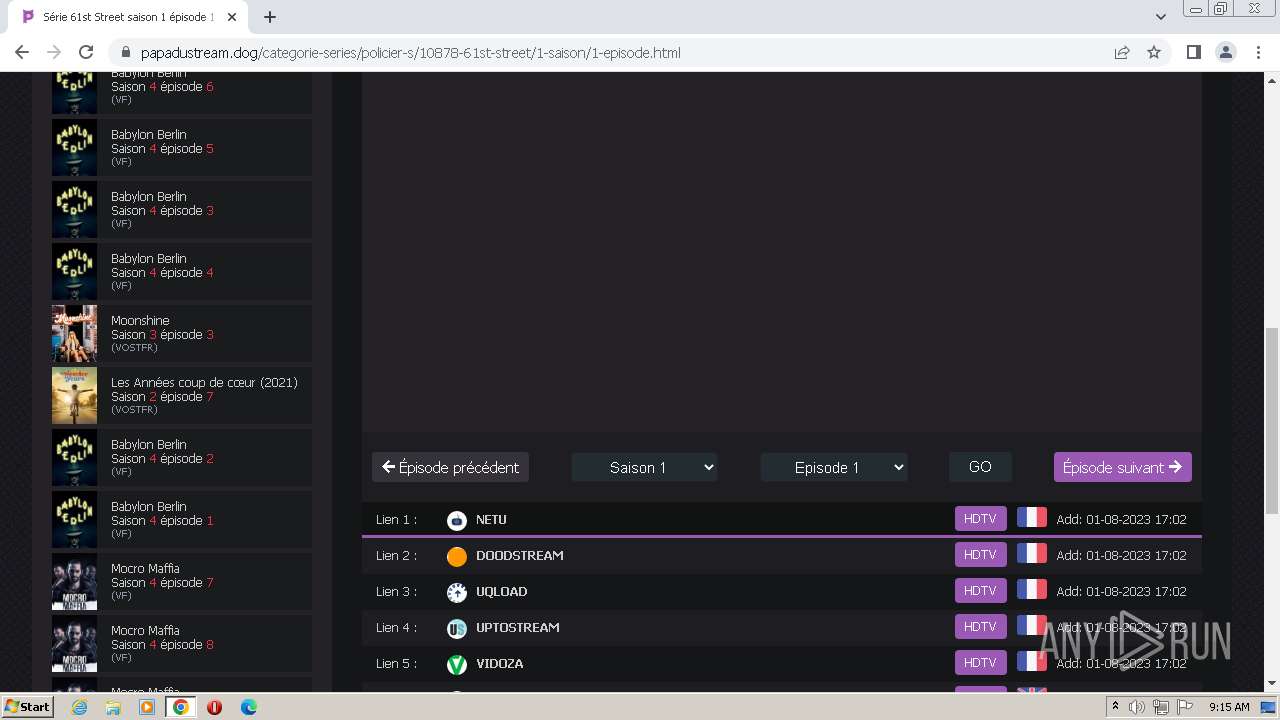Share this page via address bar icon
The image size is (1280, 720).
pyautogui.click(x=1122, y=52)
